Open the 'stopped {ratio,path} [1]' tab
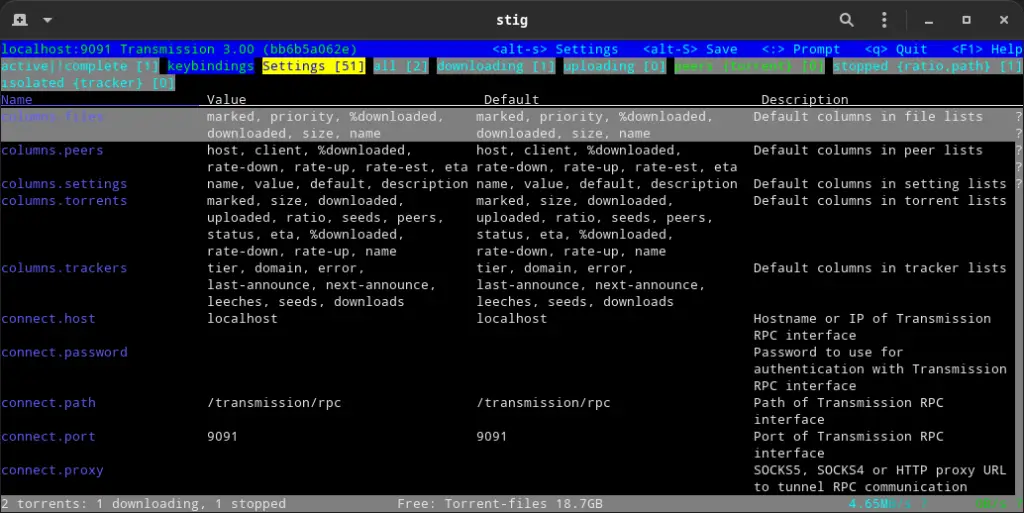 [x=927, y=66]
